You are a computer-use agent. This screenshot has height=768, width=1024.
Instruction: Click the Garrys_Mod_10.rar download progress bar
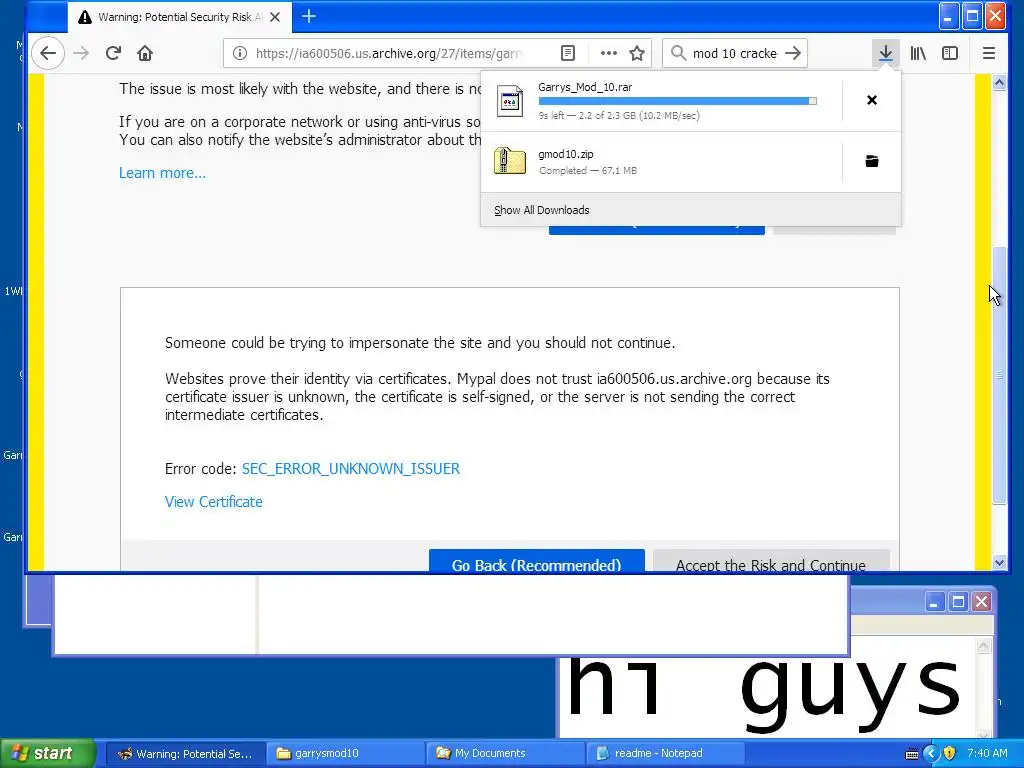point(677,101)
